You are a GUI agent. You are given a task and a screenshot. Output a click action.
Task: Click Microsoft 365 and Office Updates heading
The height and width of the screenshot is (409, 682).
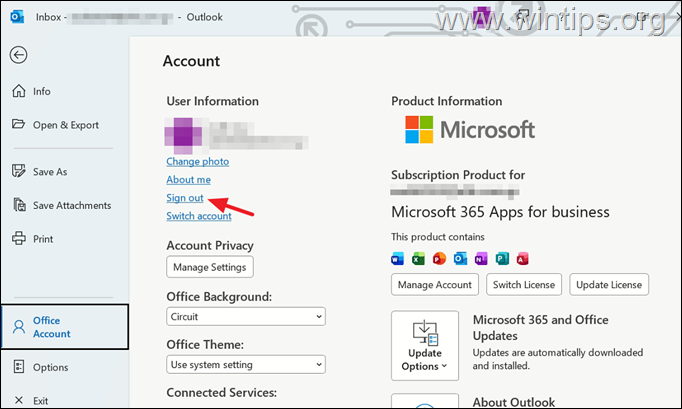point(541,328)
